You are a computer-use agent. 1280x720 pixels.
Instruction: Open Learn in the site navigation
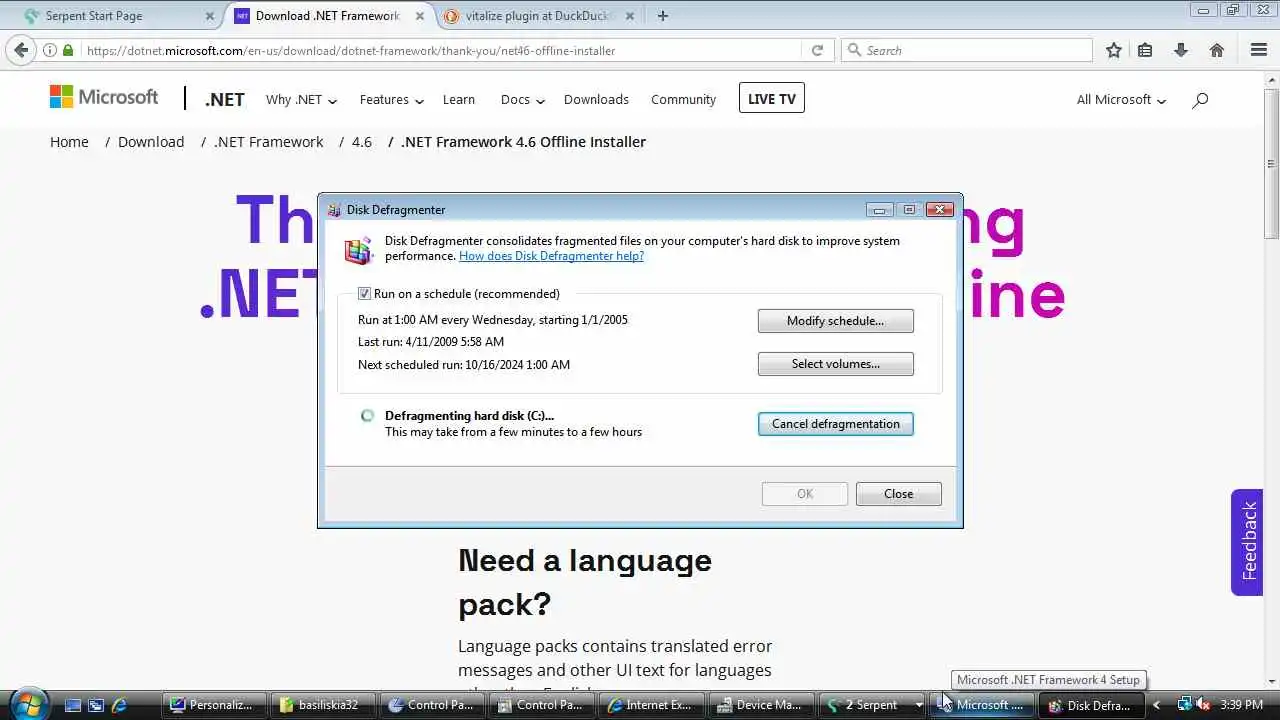[459, 100]
